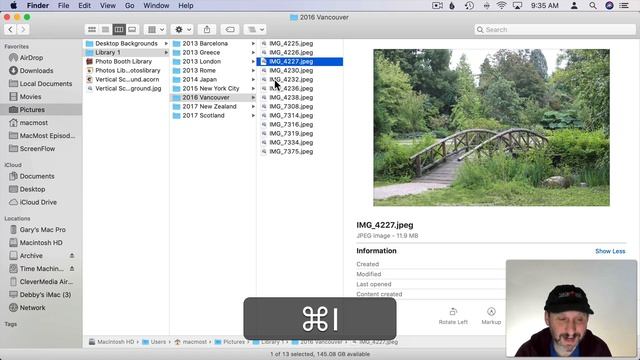Select Macintosh HD in sidebar
640x360 pixels.
41,242
